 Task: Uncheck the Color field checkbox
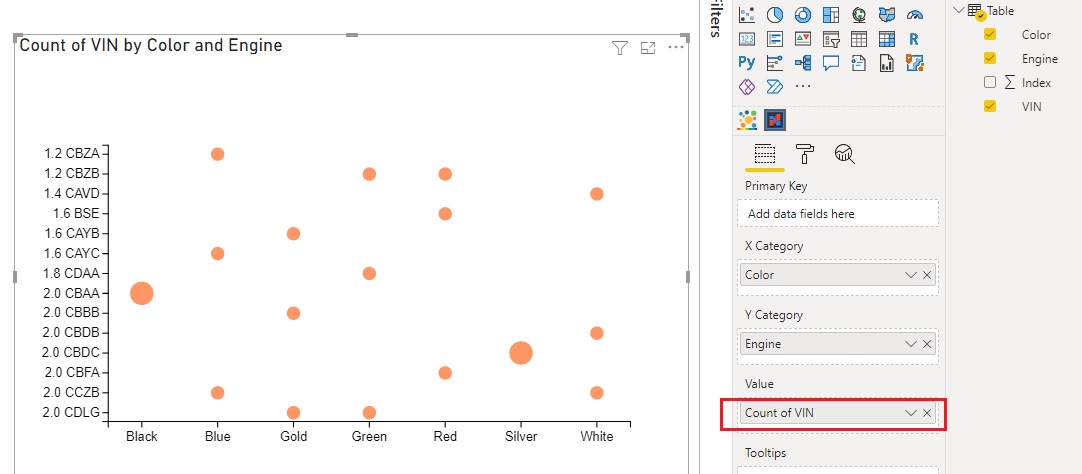990,34
